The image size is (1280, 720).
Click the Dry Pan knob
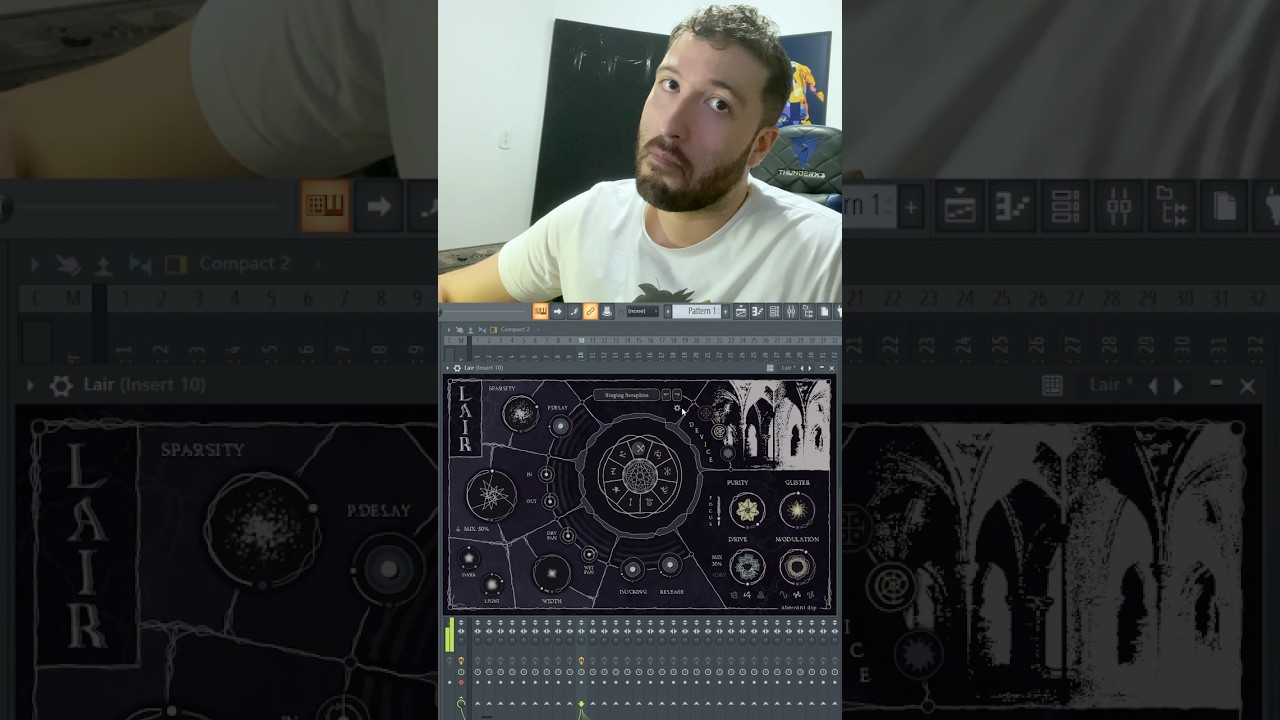click(568, 536)
